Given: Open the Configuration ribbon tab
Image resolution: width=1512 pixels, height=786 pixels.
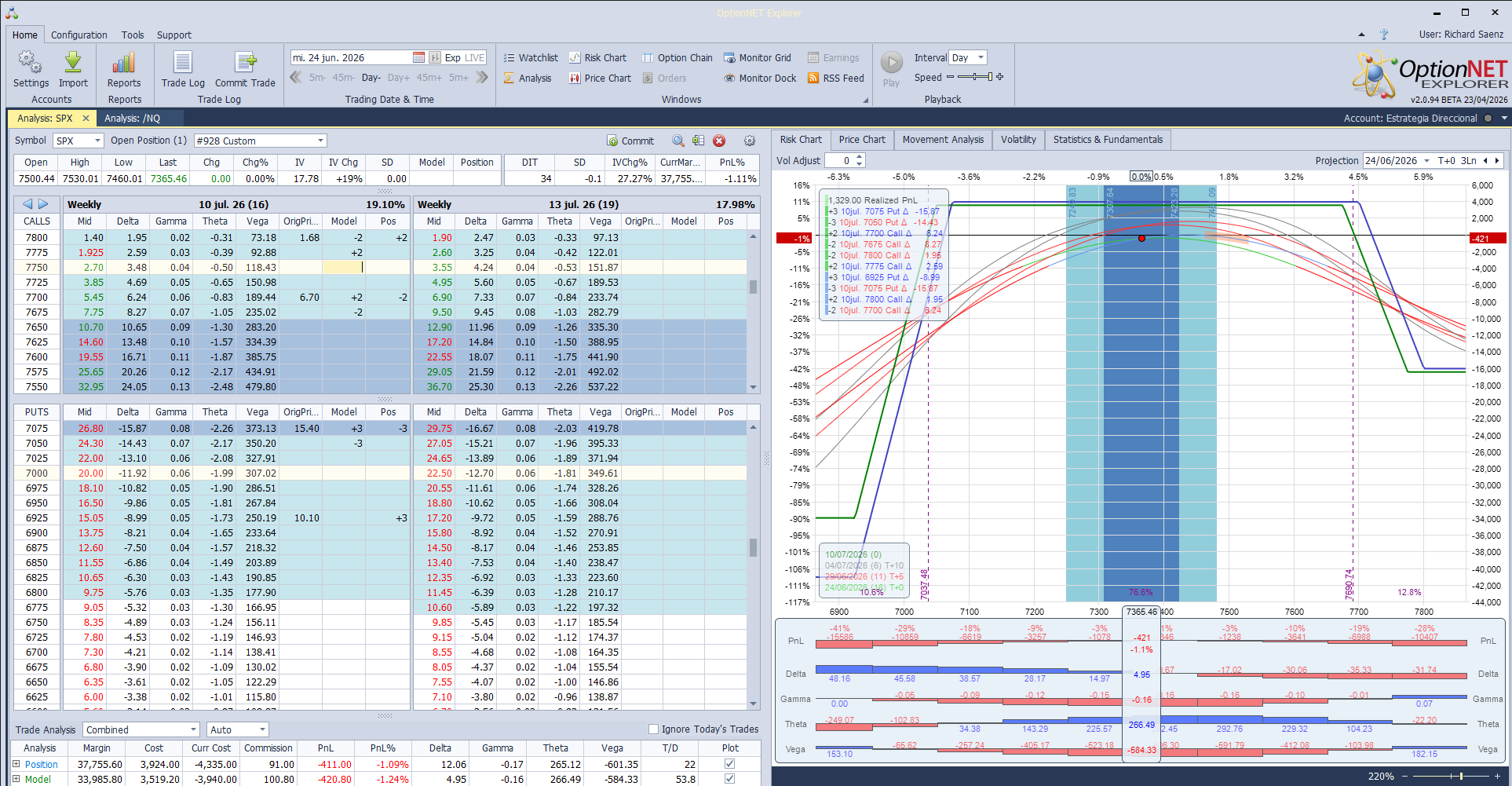Looking at the screenshot, I should coord(79,35).
